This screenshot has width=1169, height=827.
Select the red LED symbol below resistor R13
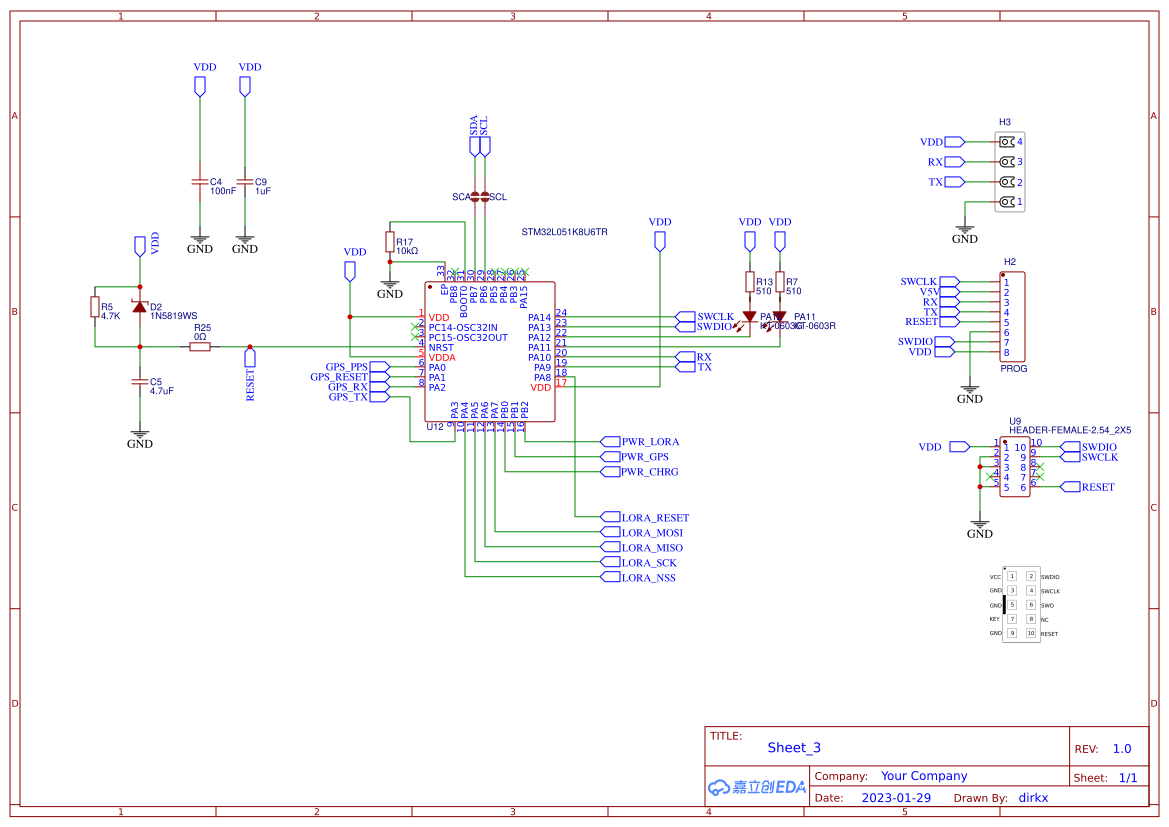[x=749, y=318]
